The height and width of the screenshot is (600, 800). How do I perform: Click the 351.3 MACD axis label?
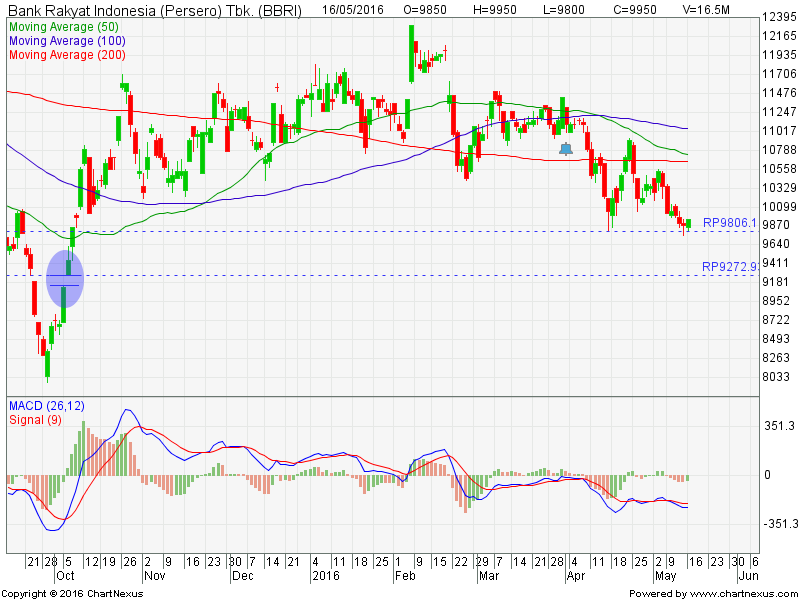[779, 426]
